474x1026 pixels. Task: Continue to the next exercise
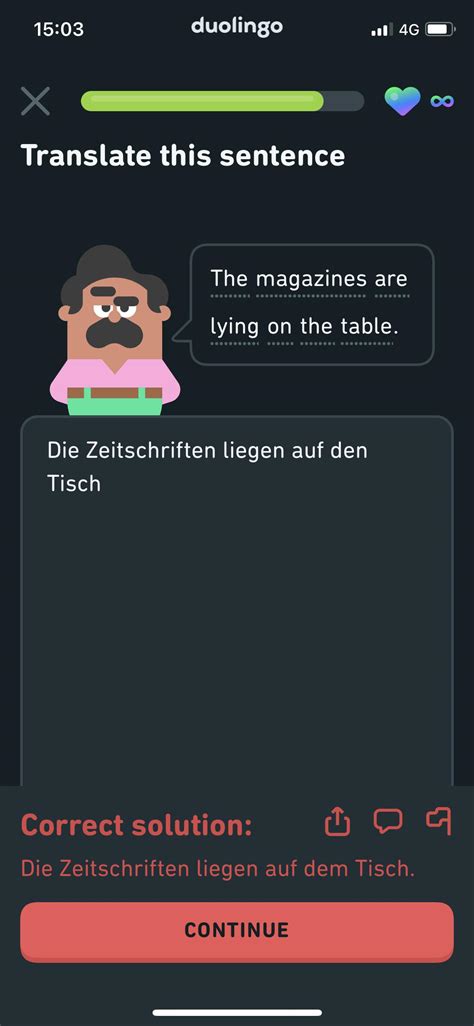(237, 932)
